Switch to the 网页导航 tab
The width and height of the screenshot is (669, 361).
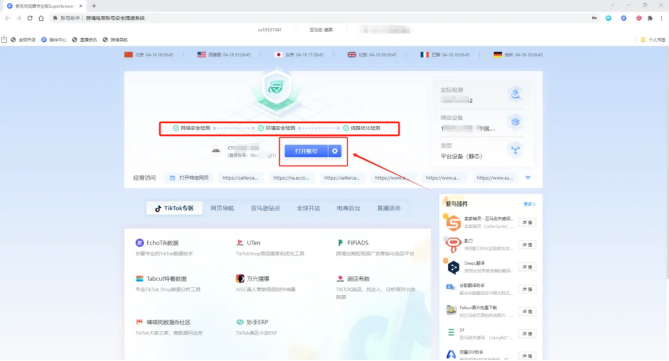pos(222,208)
